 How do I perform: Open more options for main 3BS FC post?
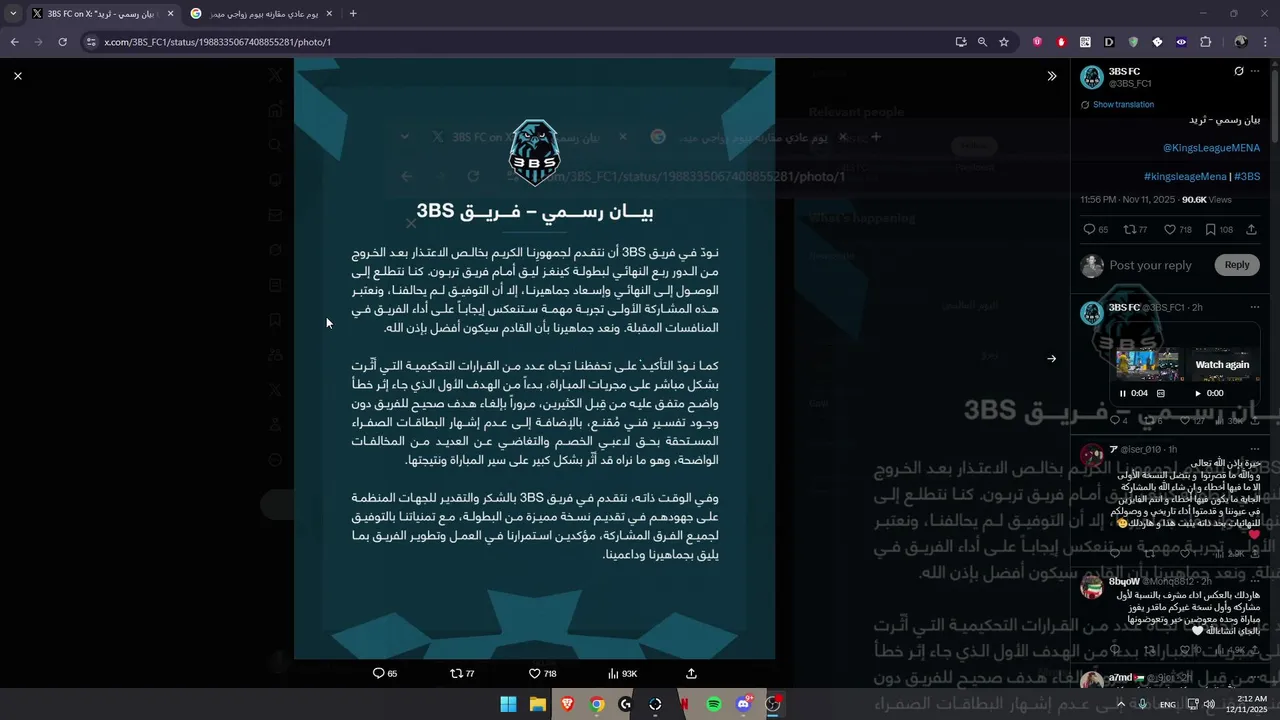tap(1255, 71)
